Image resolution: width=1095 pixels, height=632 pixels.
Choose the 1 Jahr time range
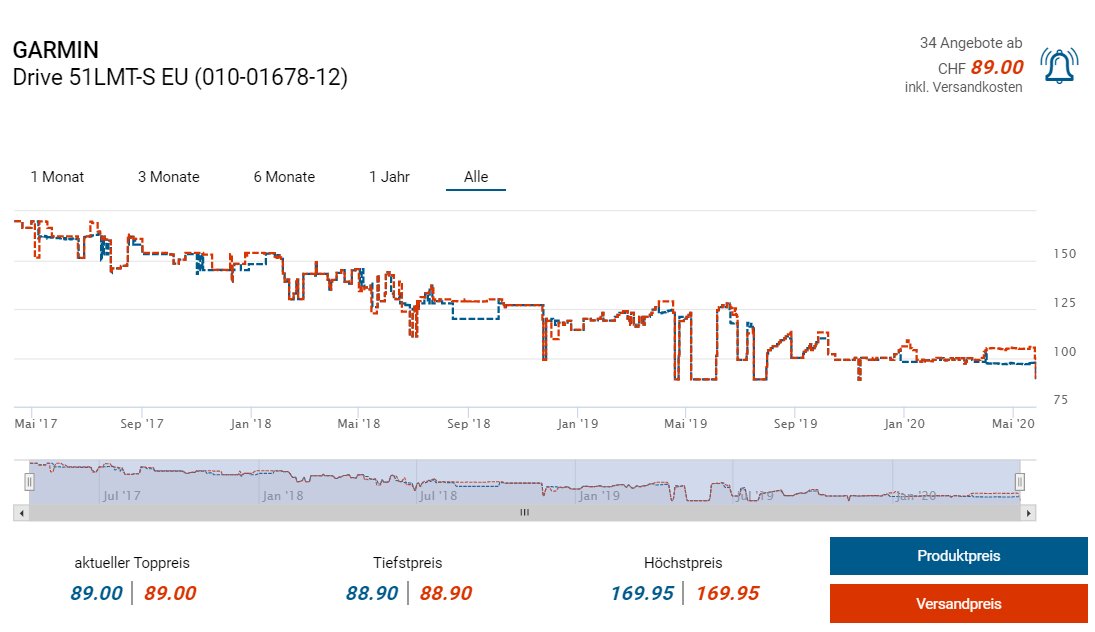coord(389,177)
